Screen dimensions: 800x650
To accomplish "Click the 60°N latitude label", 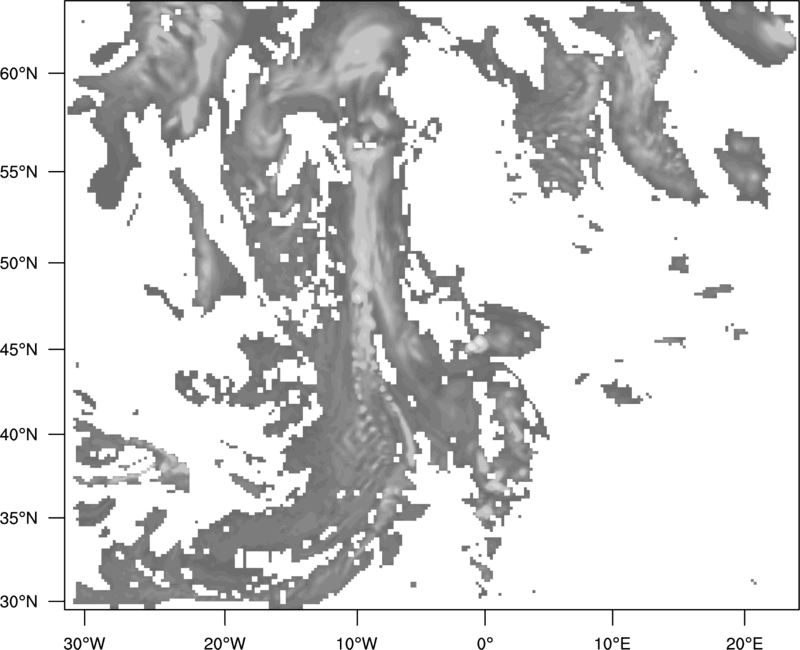I will [x=19, y=73].
